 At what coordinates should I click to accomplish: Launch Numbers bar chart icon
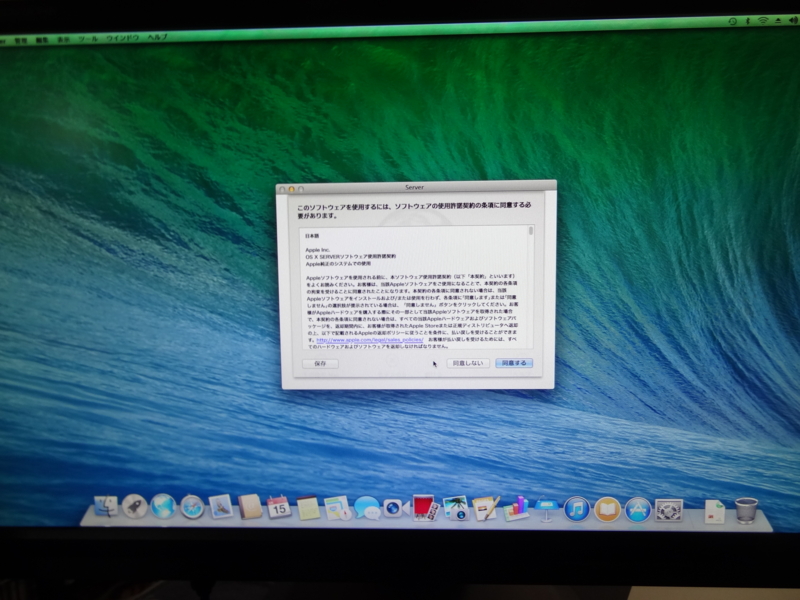pos(516,509)
